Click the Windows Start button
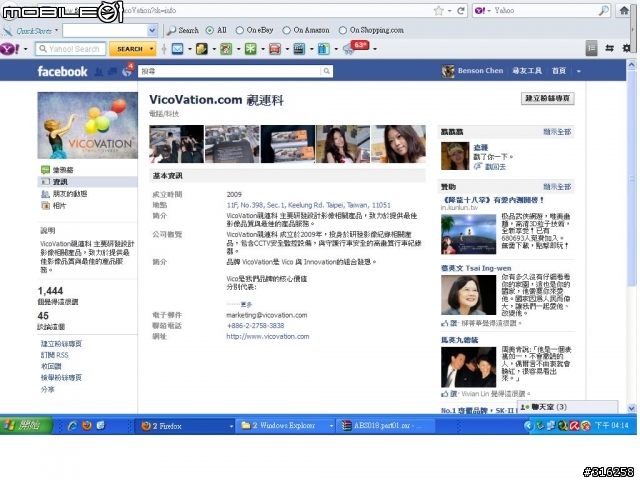 point(25,426)
